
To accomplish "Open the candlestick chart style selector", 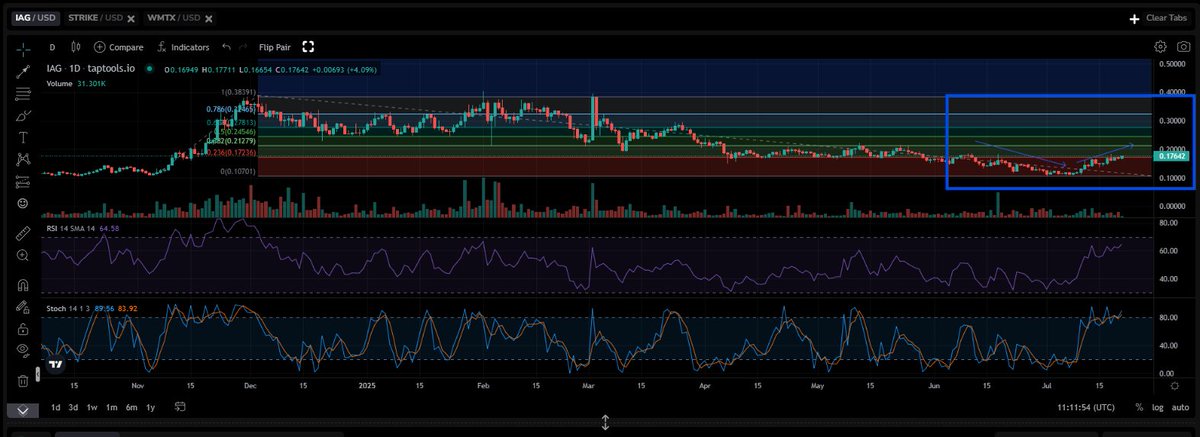I will (78, 47).
